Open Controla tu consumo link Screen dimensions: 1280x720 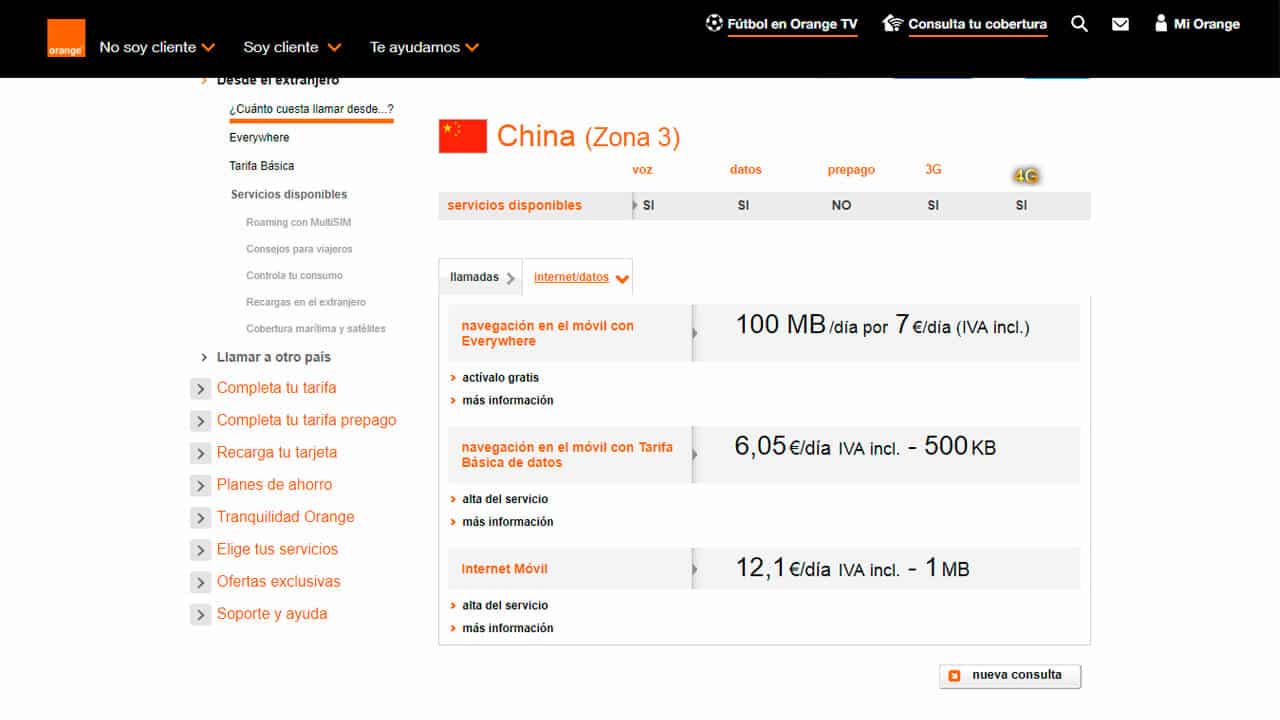(294, 275)
